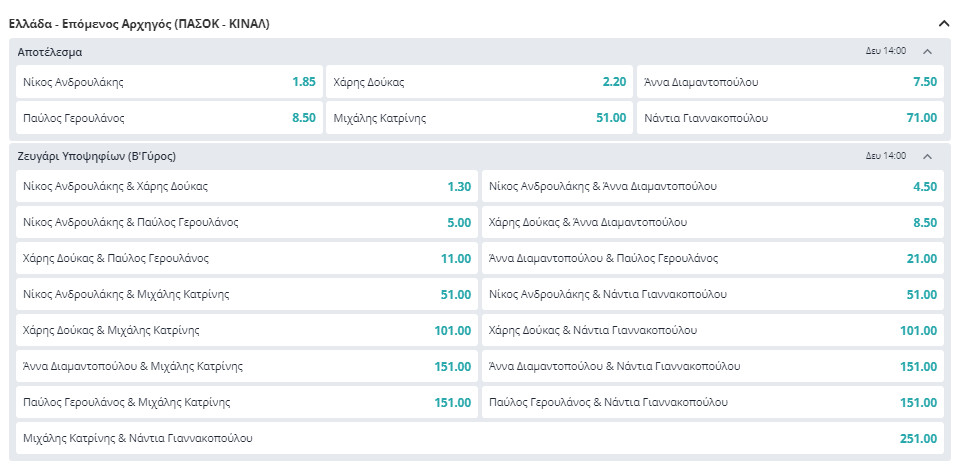Bet on Άννα Διαμαντοπούλου at 7.50
954x473 pixels.
[791, 82]
